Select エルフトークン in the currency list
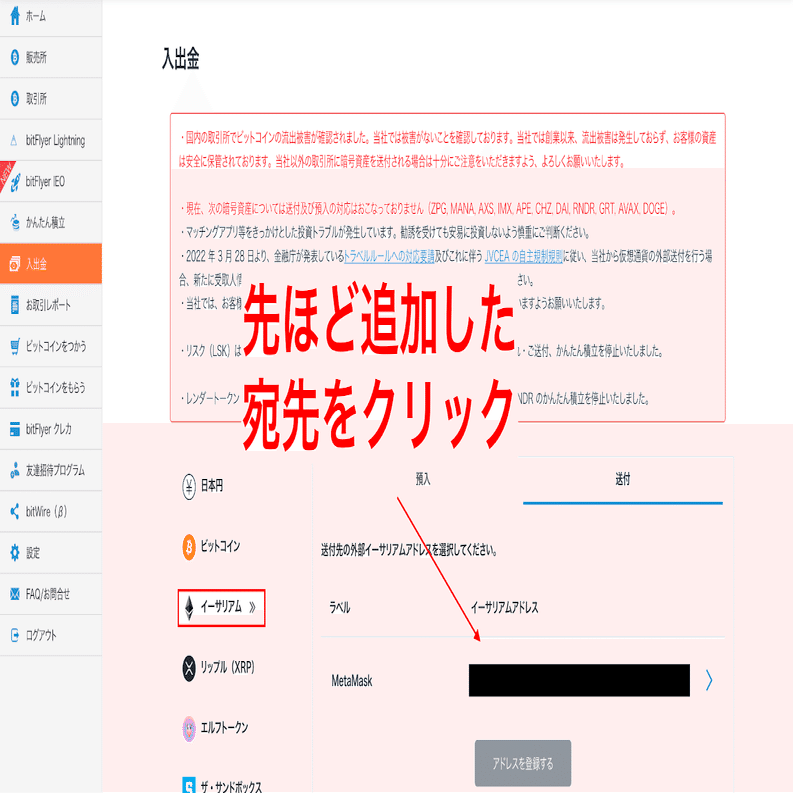793x793 pixels. (224, 728)
